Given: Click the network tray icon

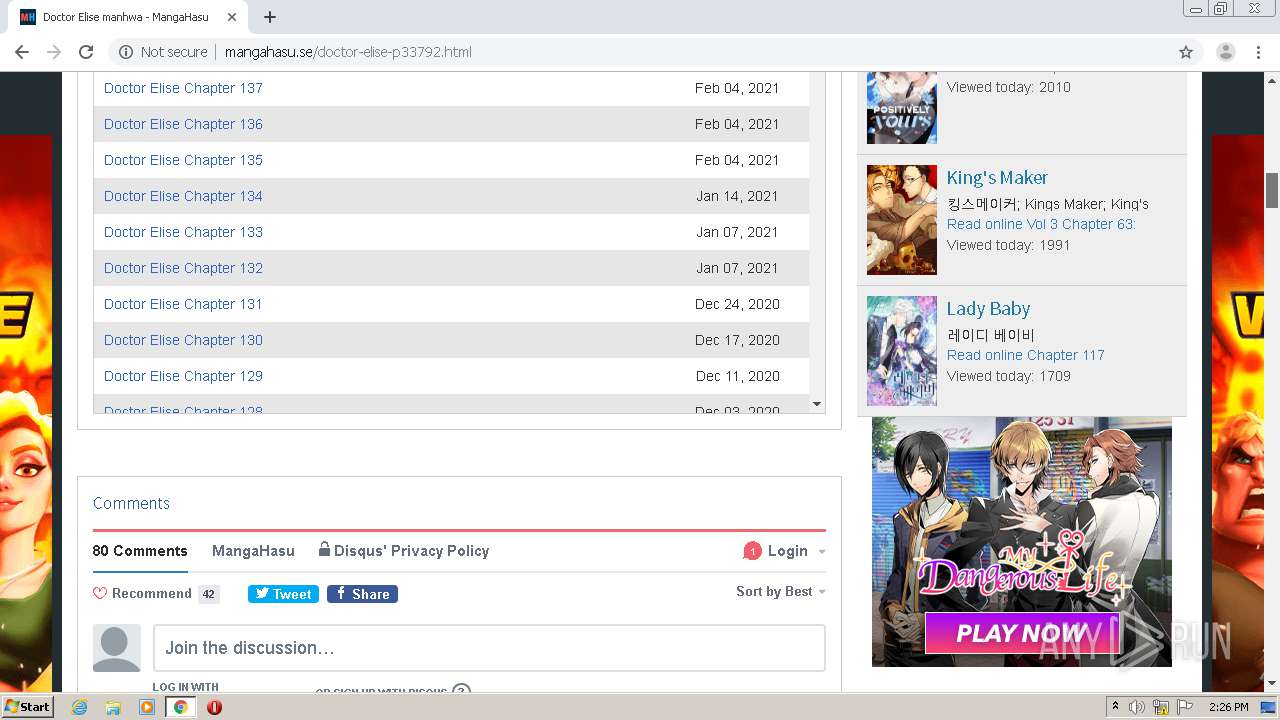Looking at the screenshot, I should coord(1161,707).
